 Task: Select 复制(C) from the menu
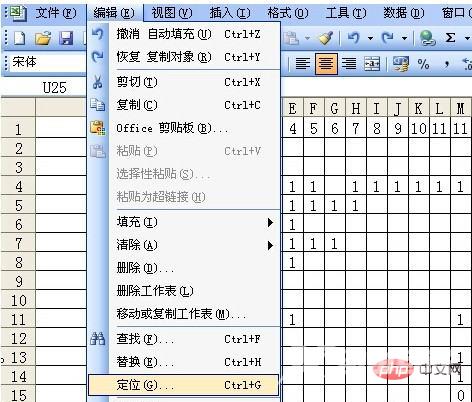click(184, 105)
